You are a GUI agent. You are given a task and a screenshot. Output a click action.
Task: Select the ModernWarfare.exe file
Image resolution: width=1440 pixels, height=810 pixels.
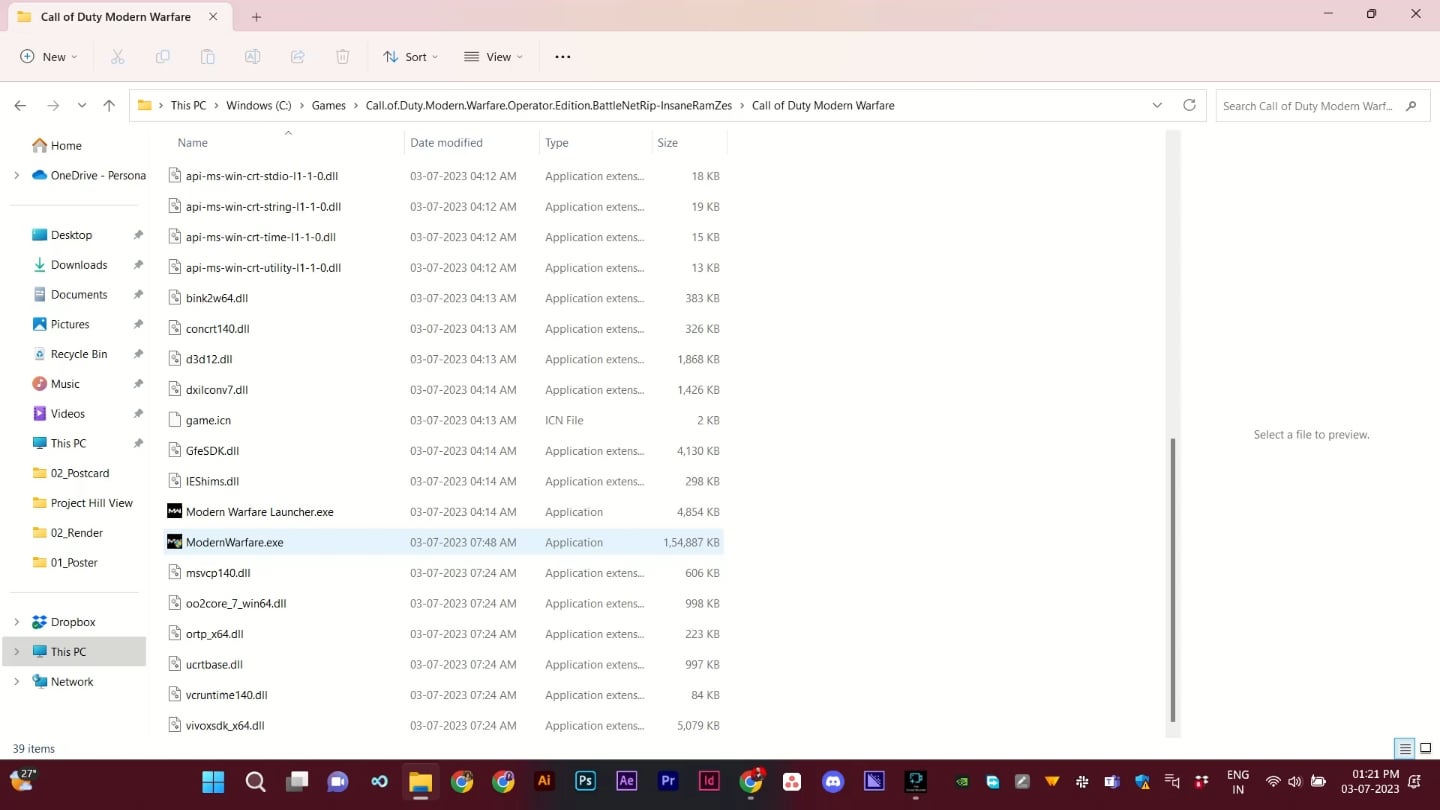444,542
